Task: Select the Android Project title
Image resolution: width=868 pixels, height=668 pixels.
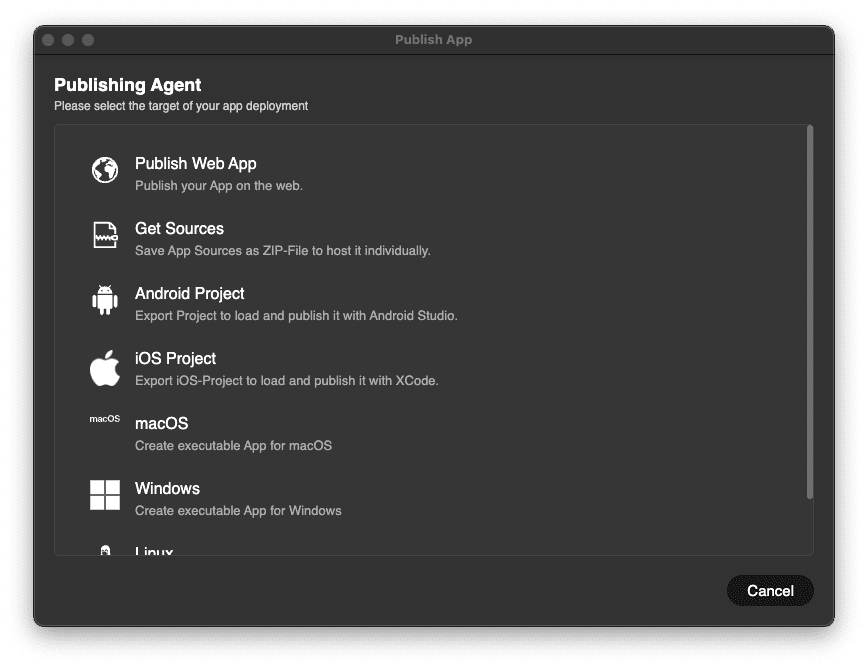Action: [x=190, y=294]
